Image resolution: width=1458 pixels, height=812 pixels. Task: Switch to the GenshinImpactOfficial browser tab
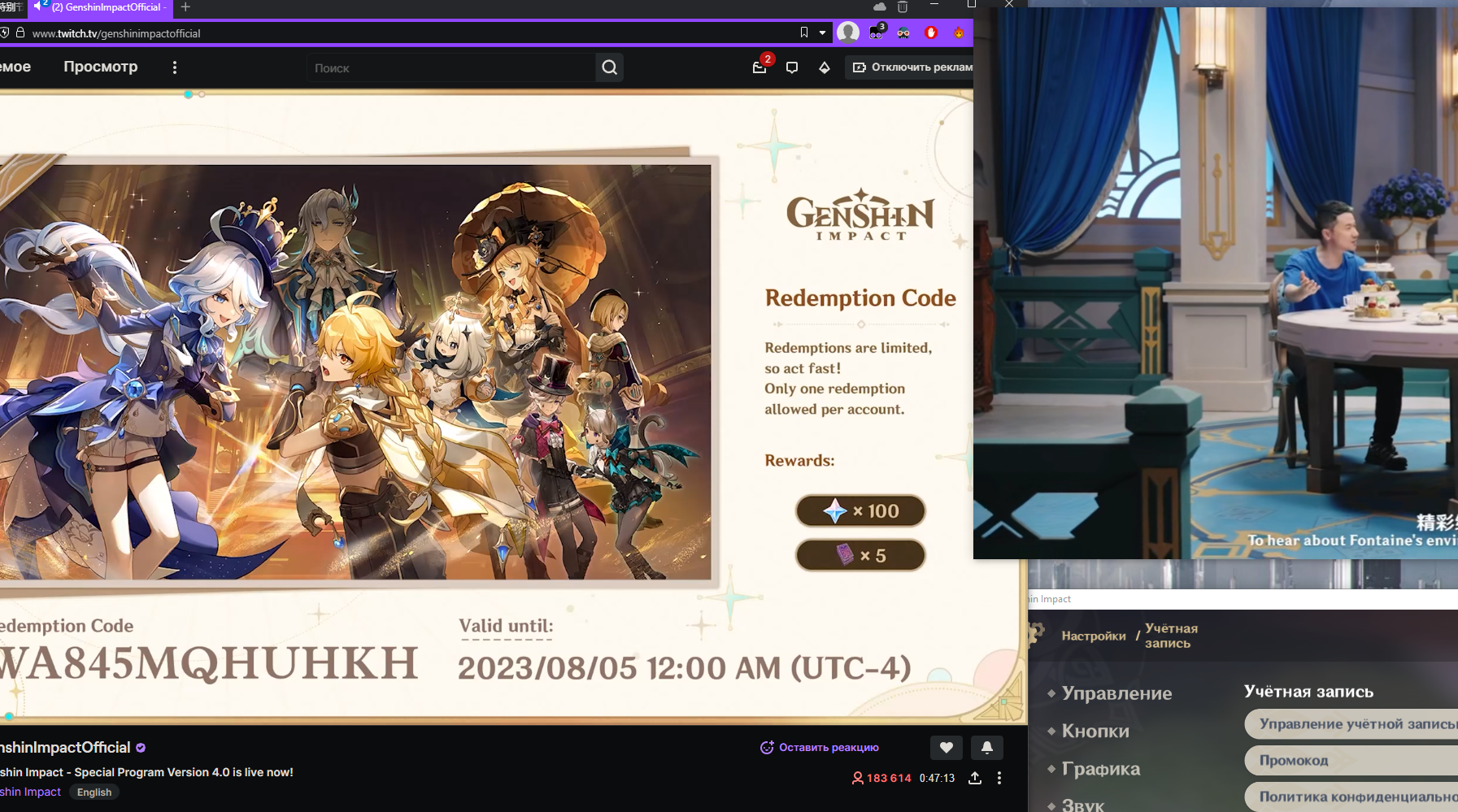[101, 7]
